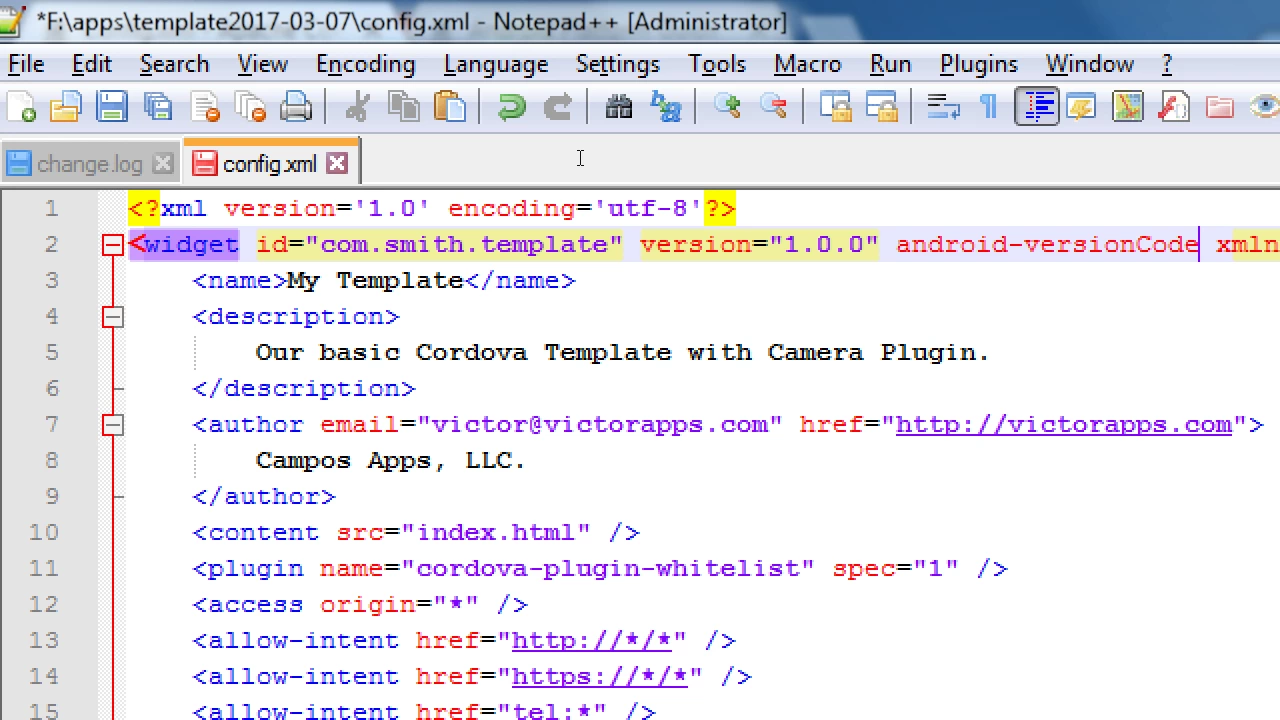Click line number 12 in the margin
The width and height of the screenshot is (1280, 720).
[44, 605]
